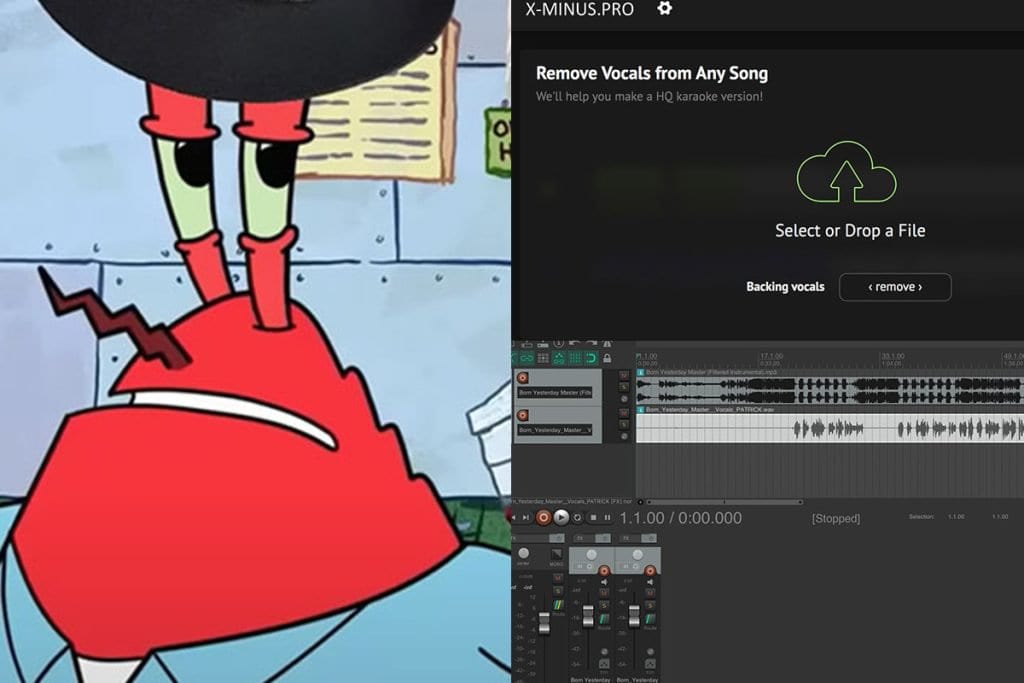Click round knob on Filtered Instrumental track panel

click(624, 399)
